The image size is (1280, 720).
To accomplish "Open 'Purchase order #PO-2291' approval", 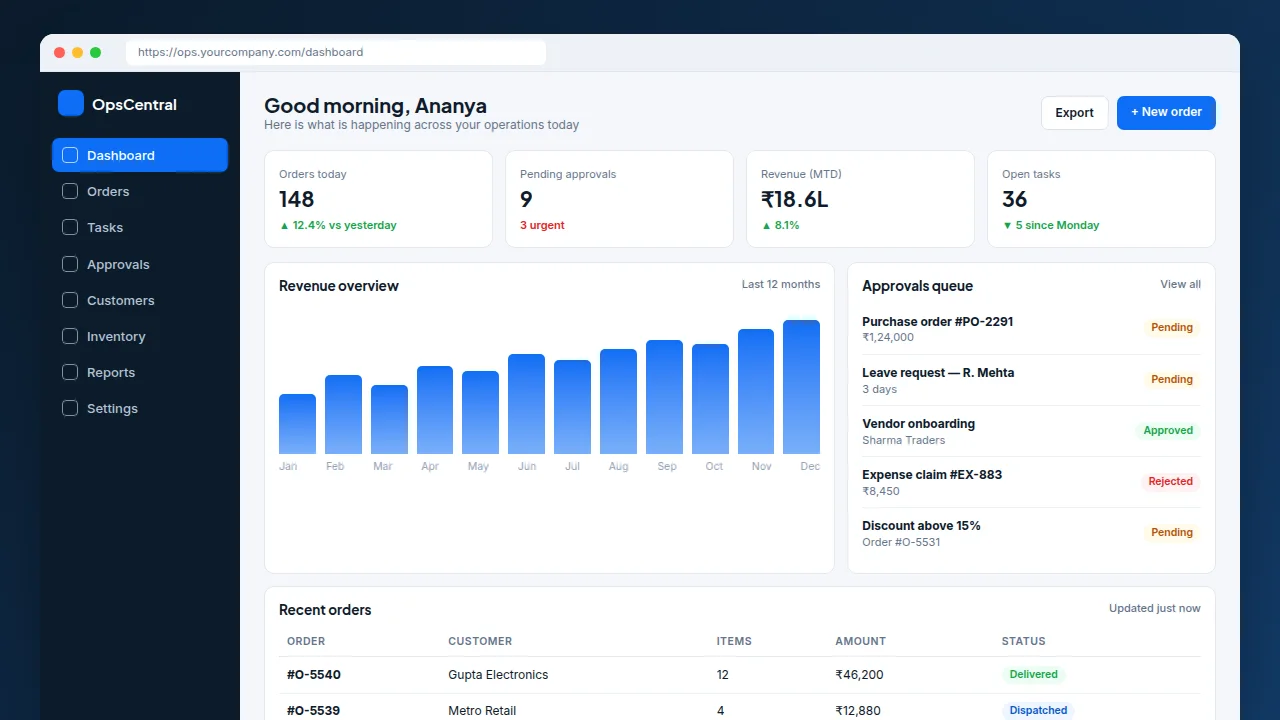I will pyautogui.click(x=1031, y=329).
